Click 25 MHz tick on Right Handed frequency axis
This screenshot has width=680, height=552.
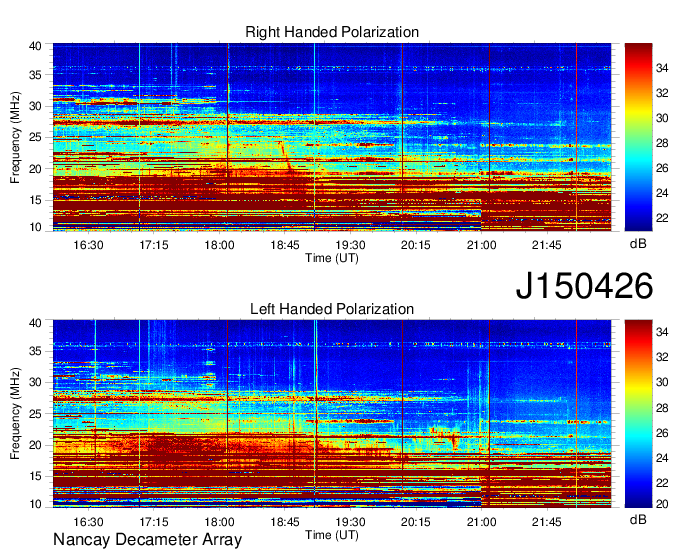pos(35,137)
